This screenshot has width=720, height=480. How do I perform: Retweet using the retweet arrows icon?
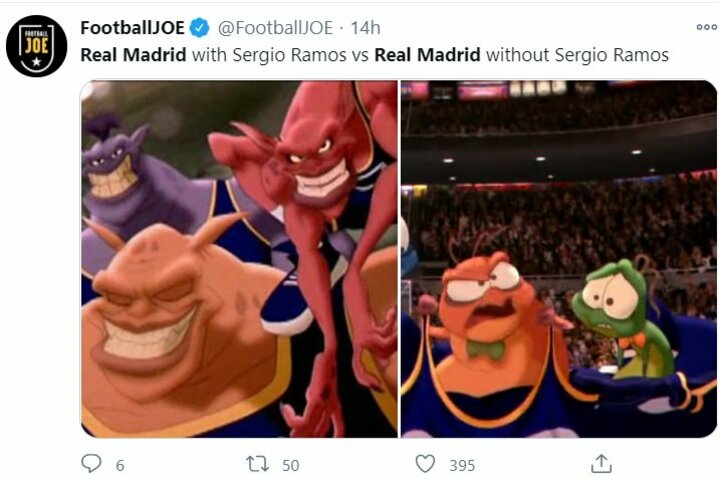[x=258, y=464]
